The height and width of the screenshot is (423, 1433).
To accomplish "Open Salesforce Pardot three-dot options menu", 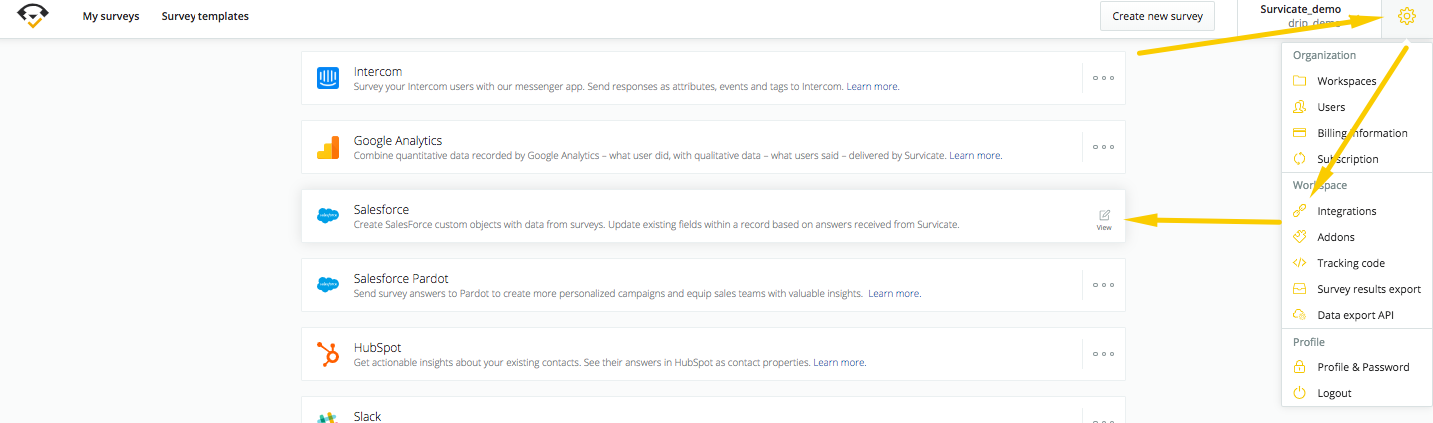I will pyautogui.click(x=1104, y=285).
